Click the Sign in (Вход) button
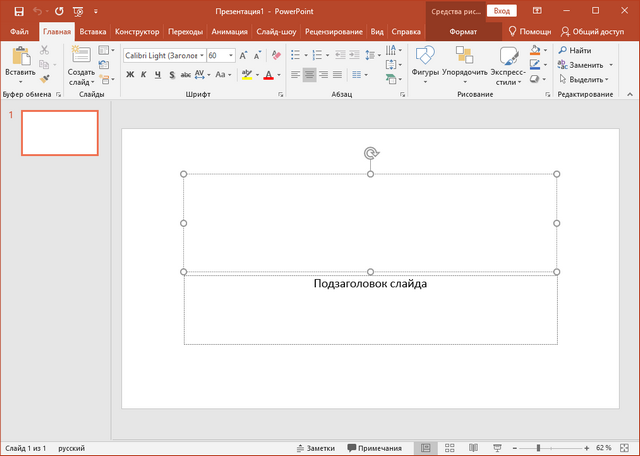 (503, 11)
